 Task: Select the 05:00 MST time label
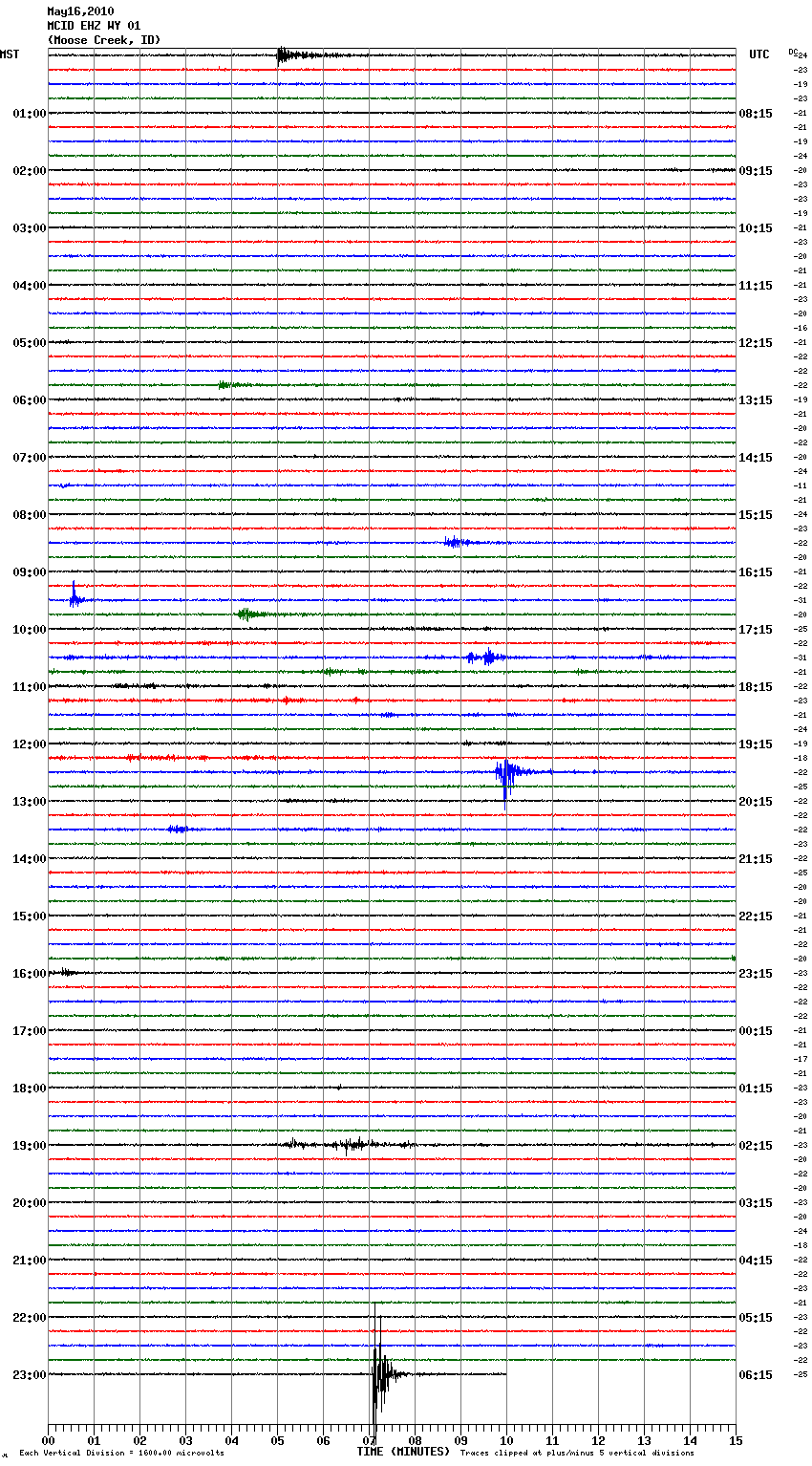[29, 343]
